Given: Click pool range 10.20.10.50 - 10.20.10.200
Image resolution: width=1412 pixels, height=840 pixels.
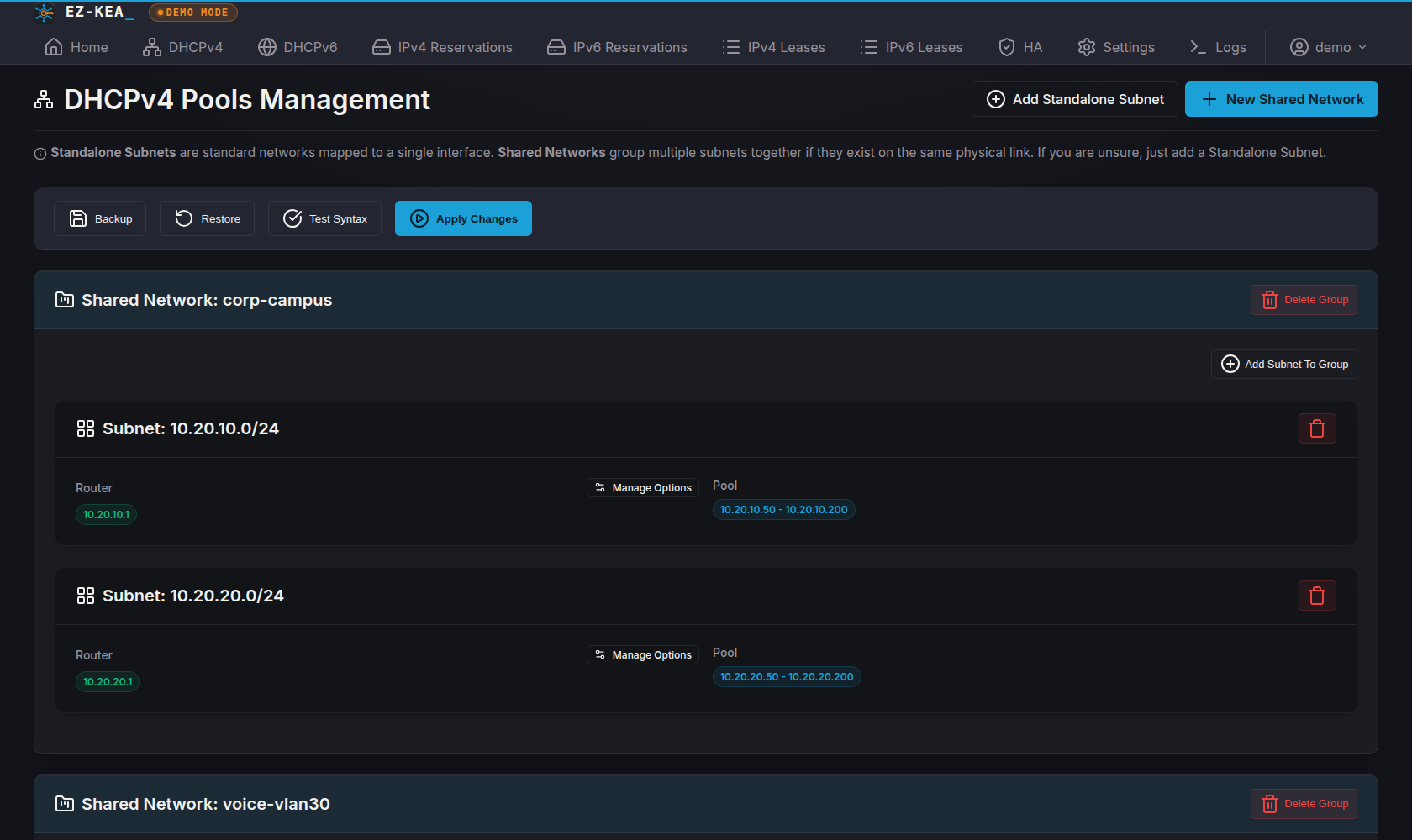Looking at the screenshot, I should [x=783, y=509].
